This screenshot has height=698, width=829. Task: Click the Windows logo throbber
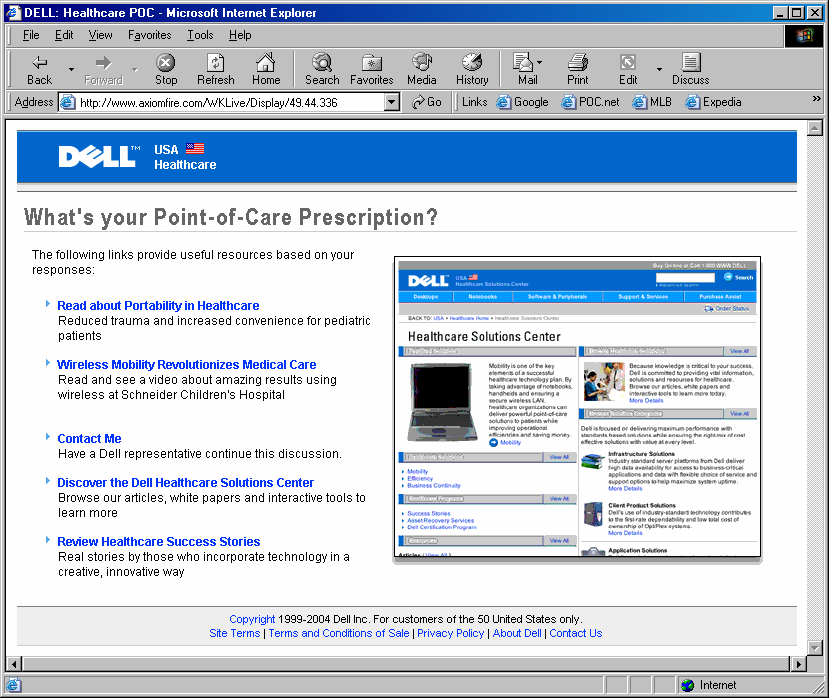click(x=803, y=36)
